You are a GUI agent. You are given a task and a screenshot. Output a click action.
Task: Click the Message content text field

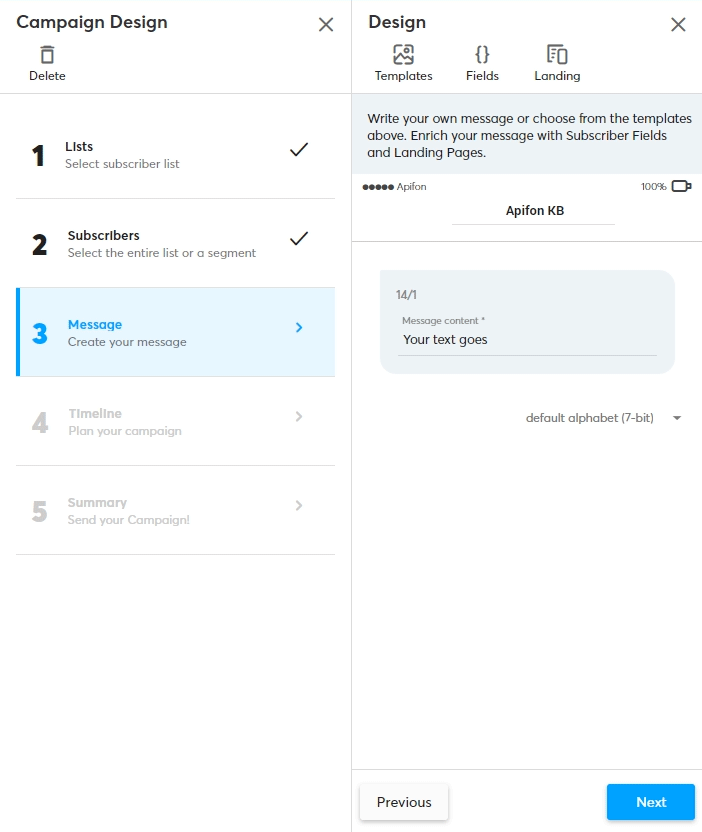tap(527, 340)
